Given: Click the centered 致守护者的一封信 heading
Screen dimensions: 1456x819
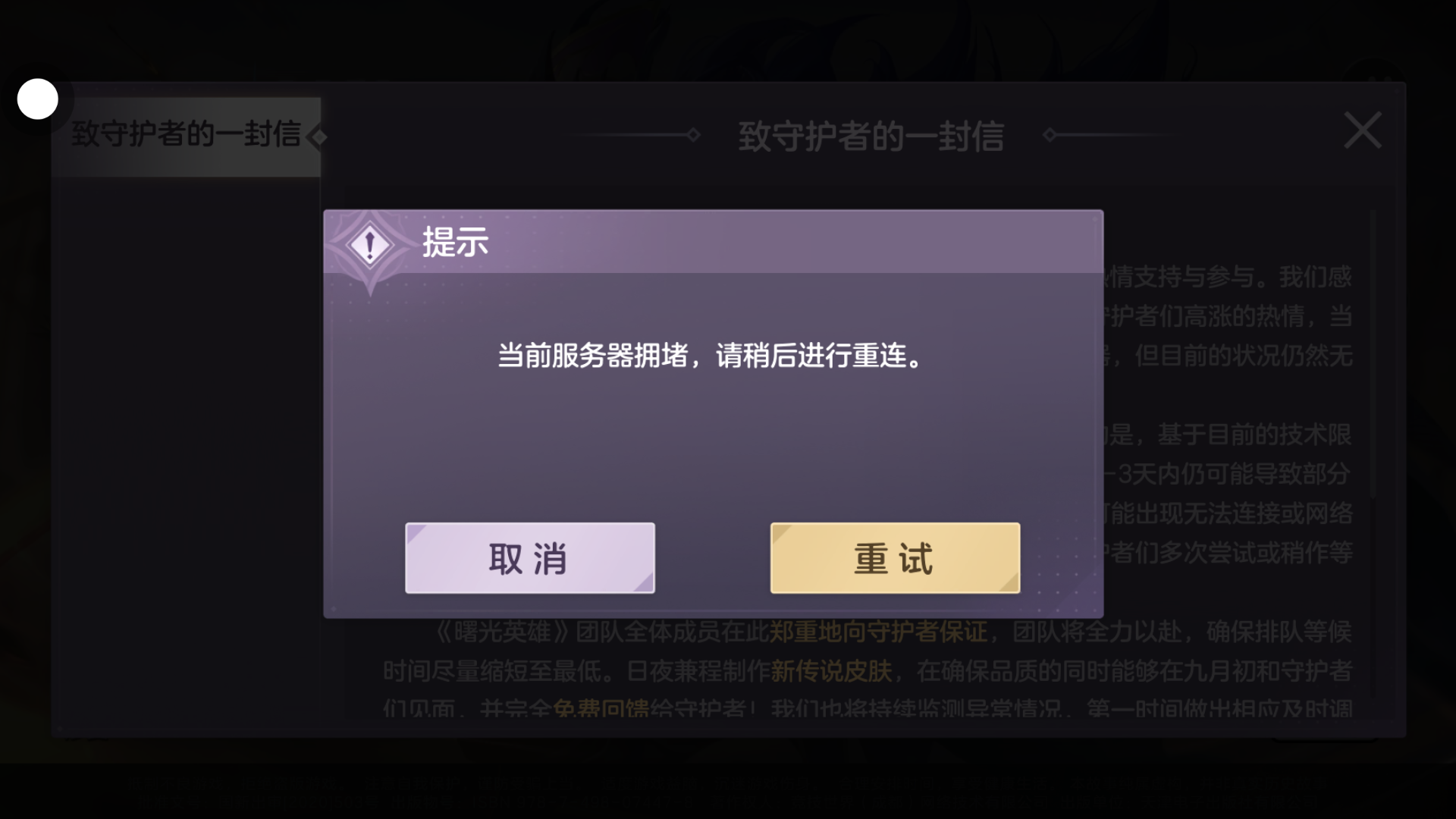Looking at the screenshot, I should click(871, 136).
